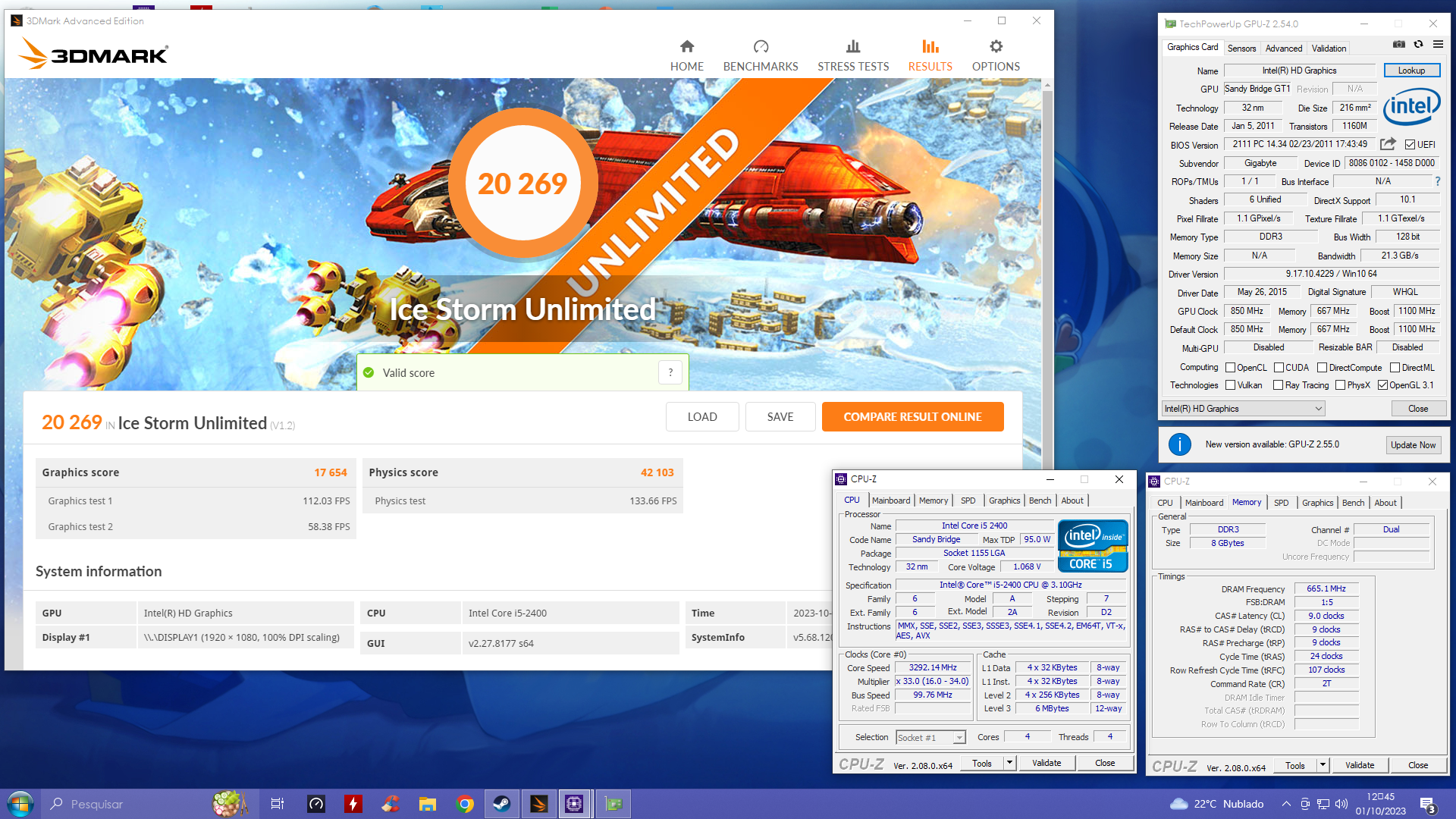Click Update Now in GPU-Z notification

[x=1413, y=445]
